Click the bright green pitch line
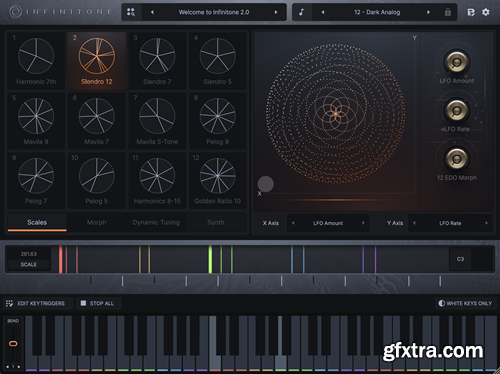Image resolution: width=500 pixels, height=374 pixels. click(x=210, y=259)
